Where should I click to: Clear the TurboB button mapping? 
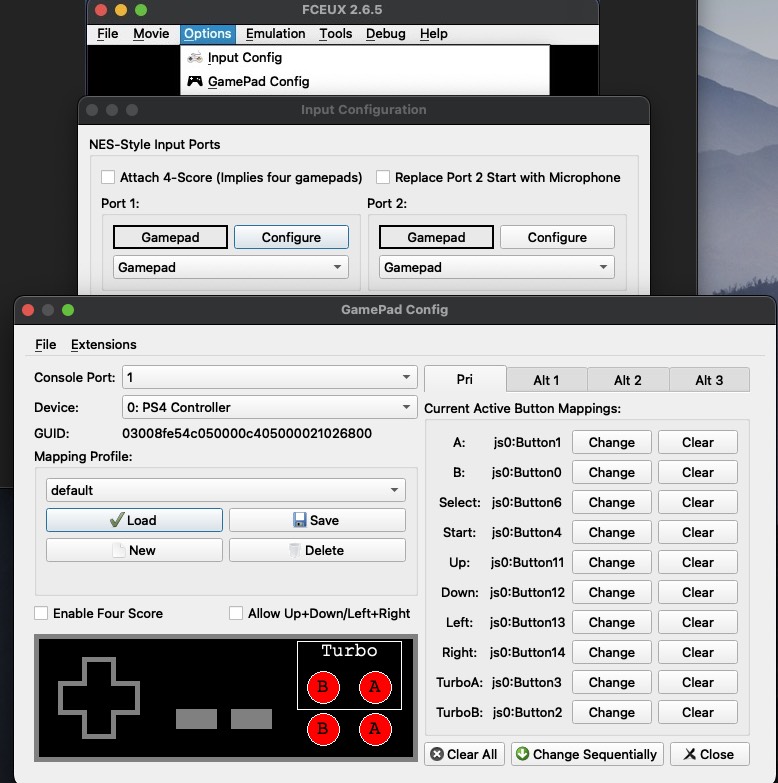coord(698,712)
